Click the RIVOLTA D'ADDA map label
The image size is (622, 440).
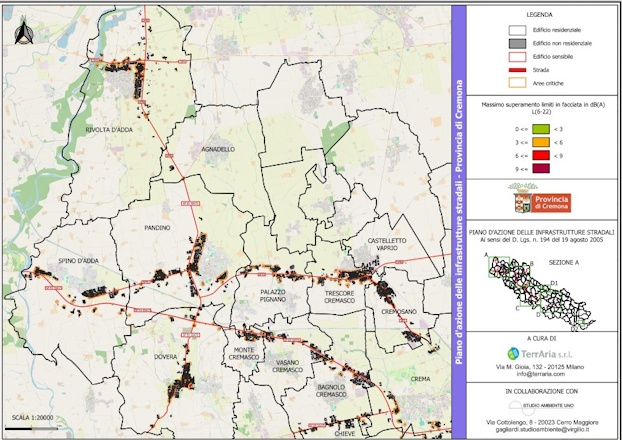click(x=109, y=130)
